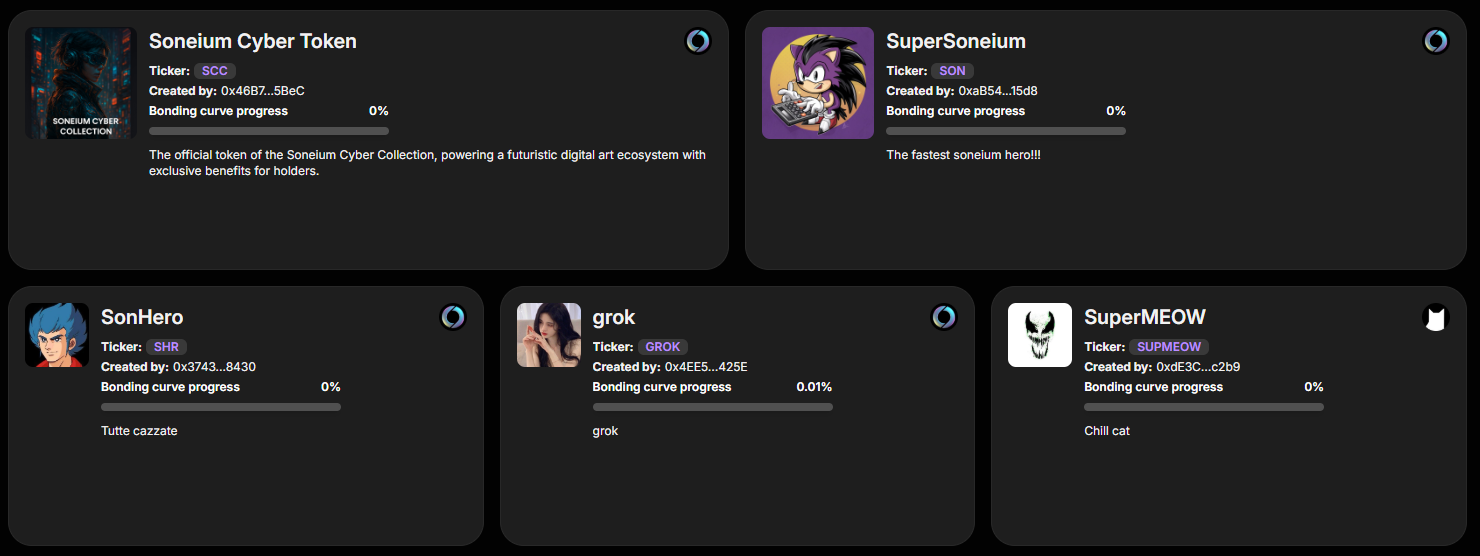Open the SuperSoneium token title
The width and height of the screenshot is (1480, 556).
tap(956, 41)
